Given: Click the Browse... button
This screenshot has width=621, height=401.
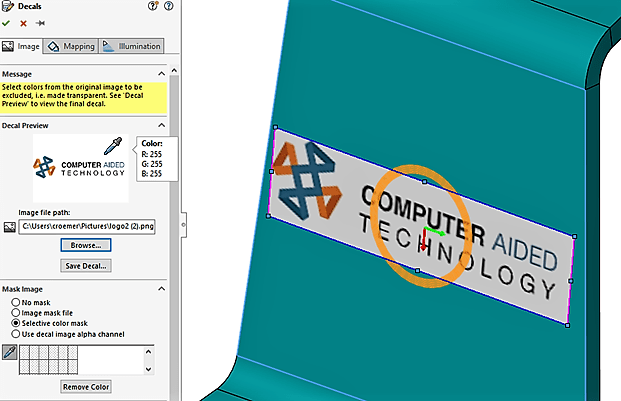Looking at the screenshot, I should [86, 245].
